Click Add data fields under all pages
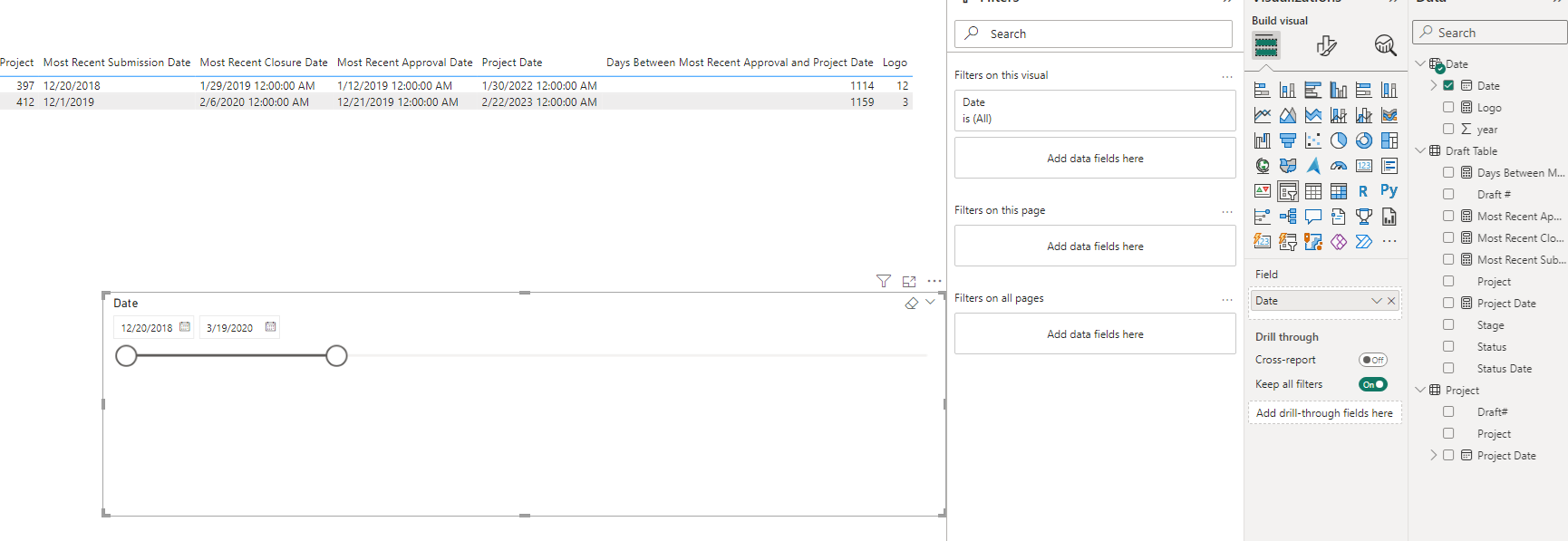 (x=1095, y=333)
